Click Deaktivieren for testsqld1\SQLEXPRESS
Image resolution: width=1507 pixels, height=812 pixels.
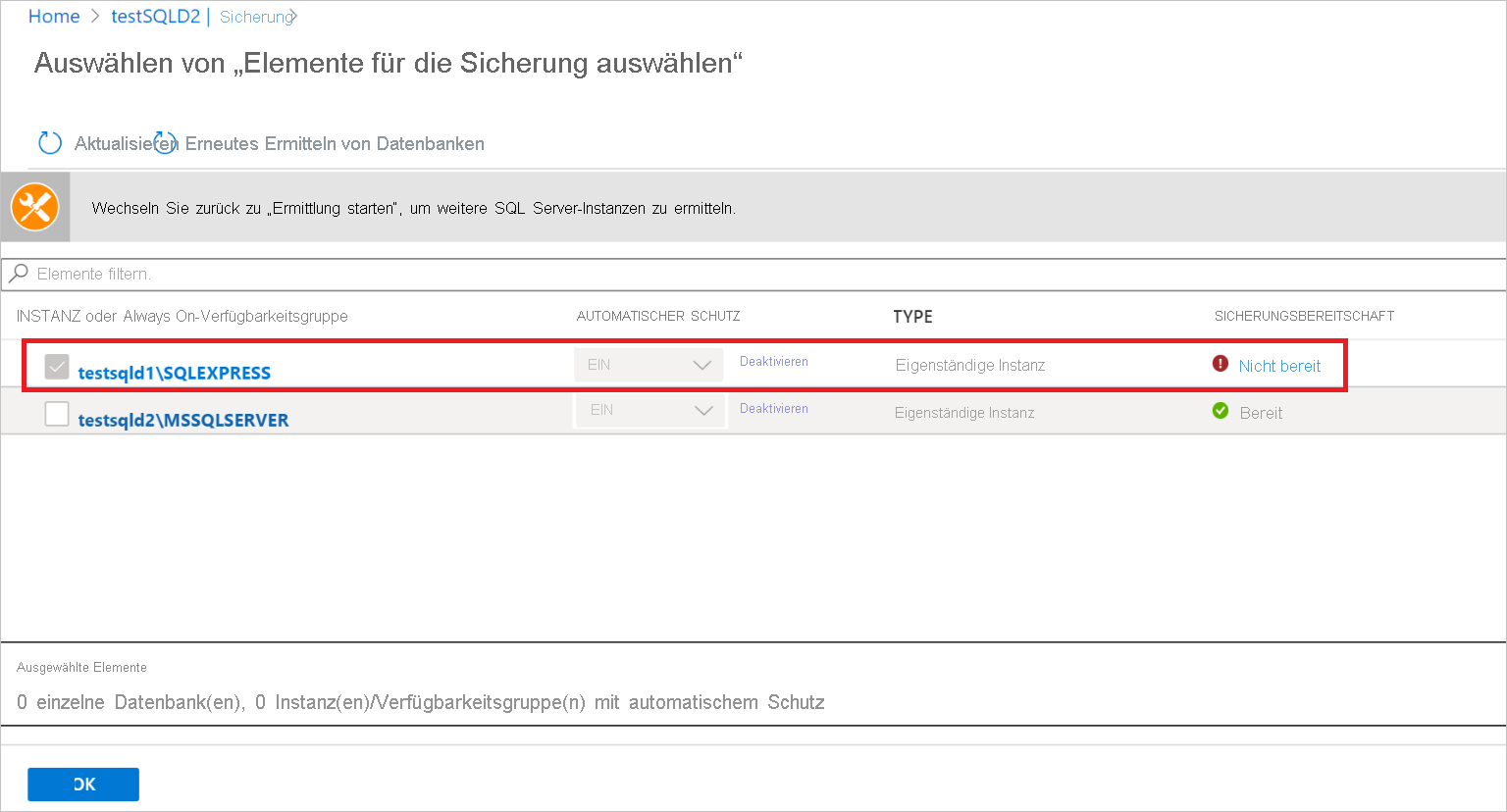coord(773,361)
